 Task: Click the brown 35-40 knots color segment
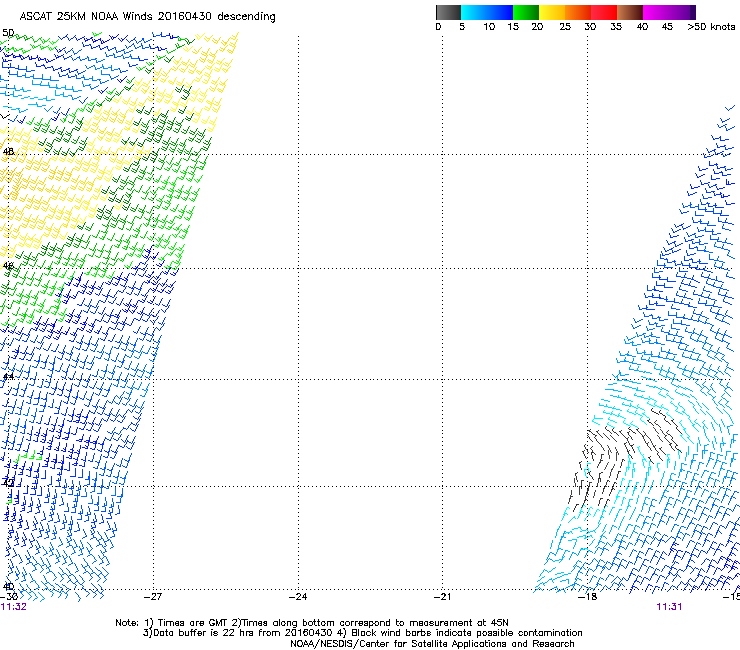[x=630, y=12]
